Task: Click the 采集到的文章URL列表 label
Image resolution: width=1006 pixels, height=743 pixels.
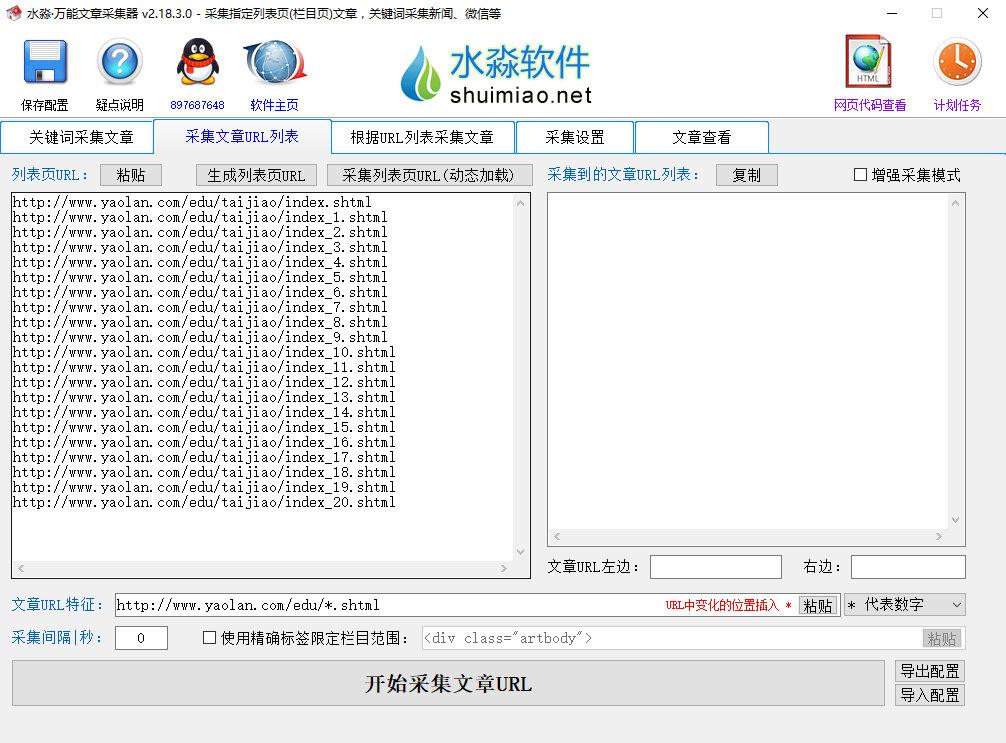Action: click(622, 175)
